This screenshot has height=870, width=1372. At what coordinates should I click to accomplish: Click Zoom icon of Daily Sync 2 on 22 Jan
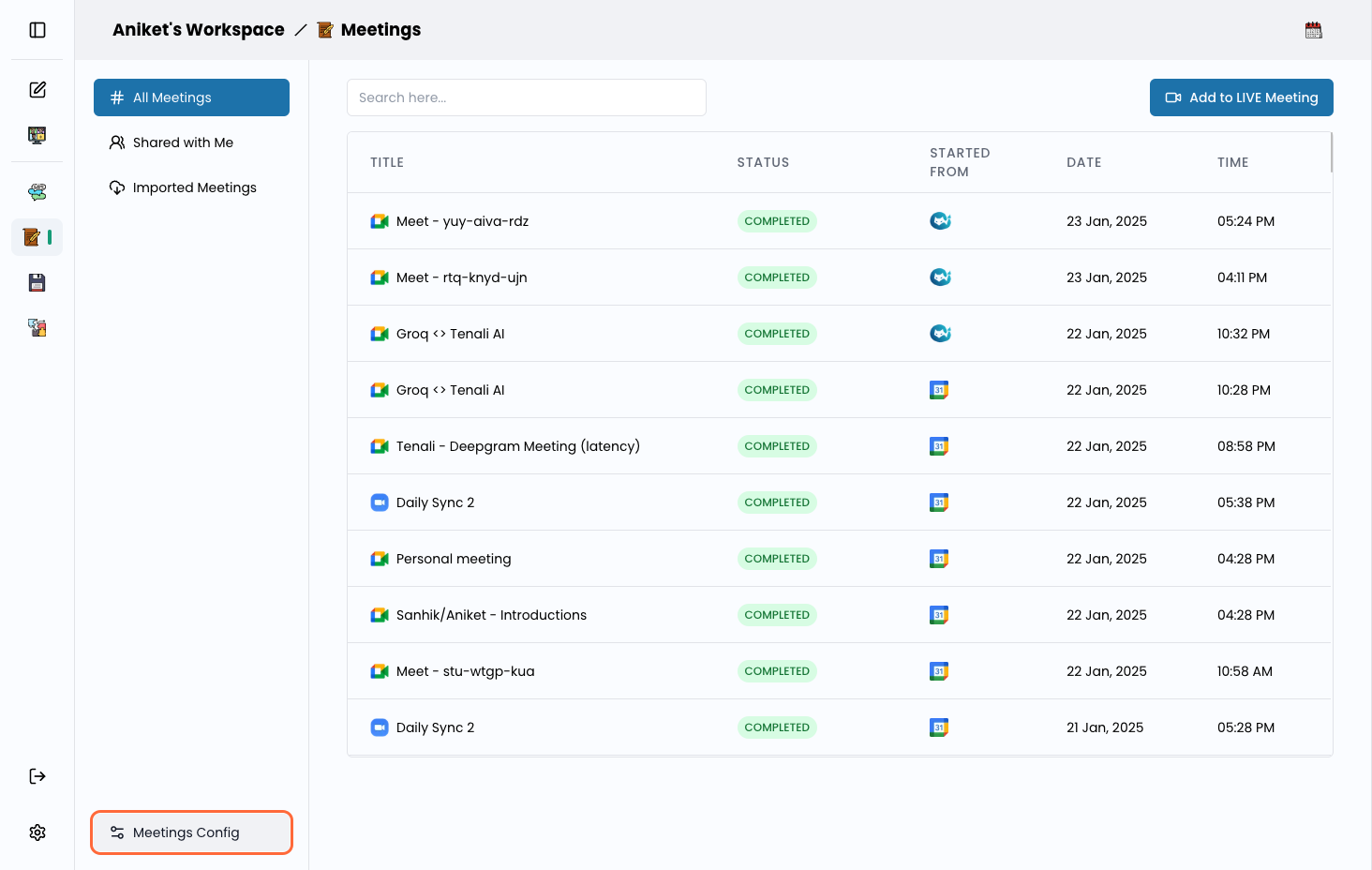(380, 502)
